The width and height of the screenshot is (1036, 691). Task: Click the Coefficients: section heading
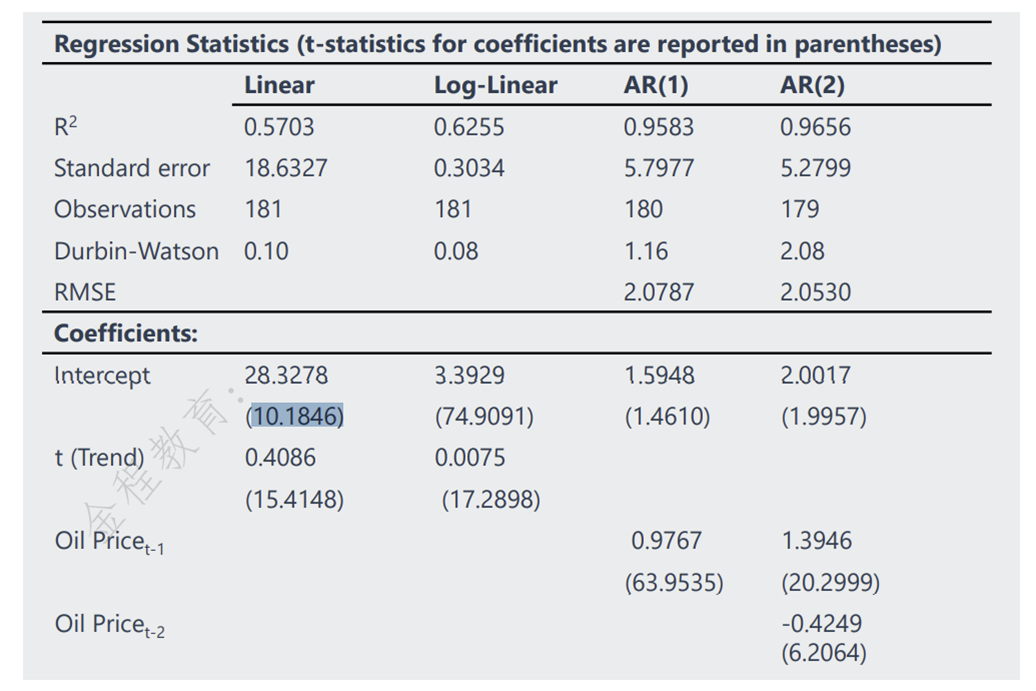(x=126, y=334)
